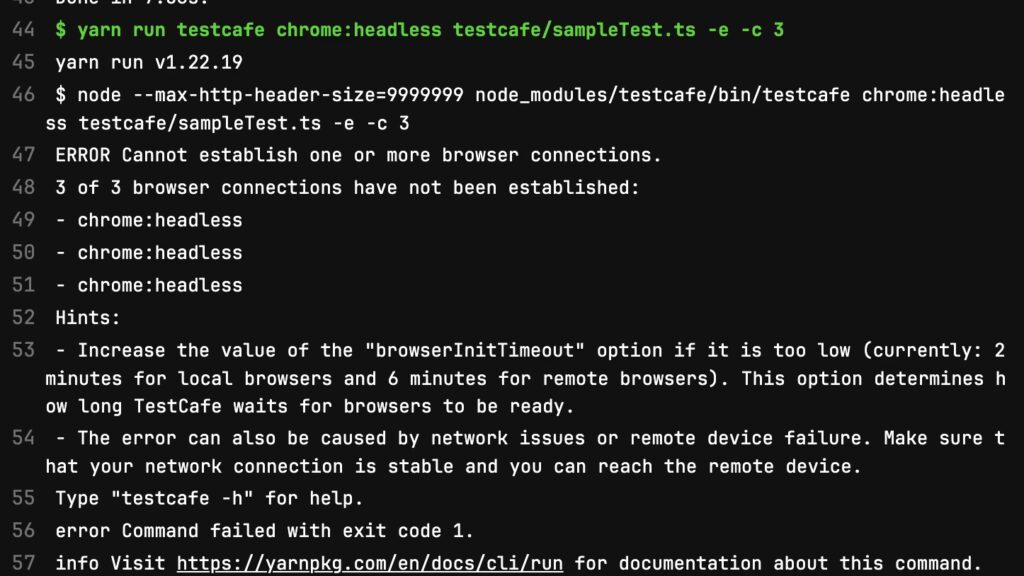Click line number 45

[24, 62]
